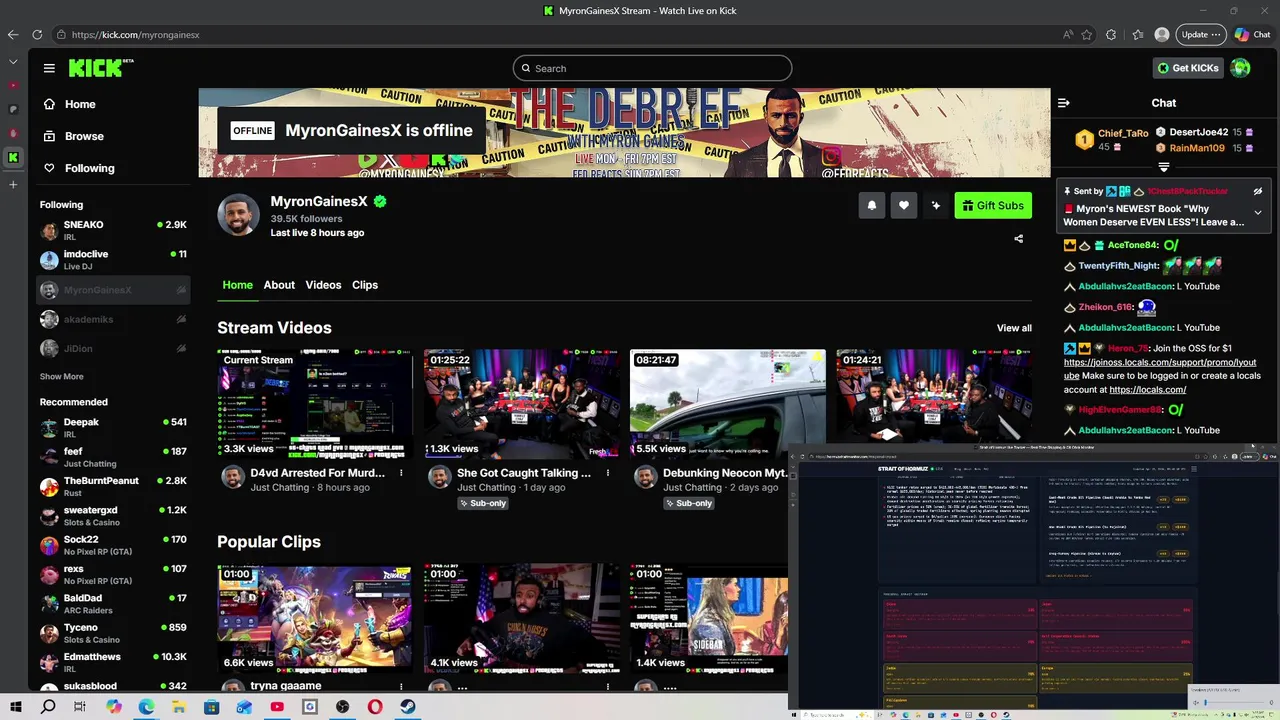This screenshot has width=1280, height=720.
Task: Open akademiks channel in sidebar
Action: click(113, 319)
